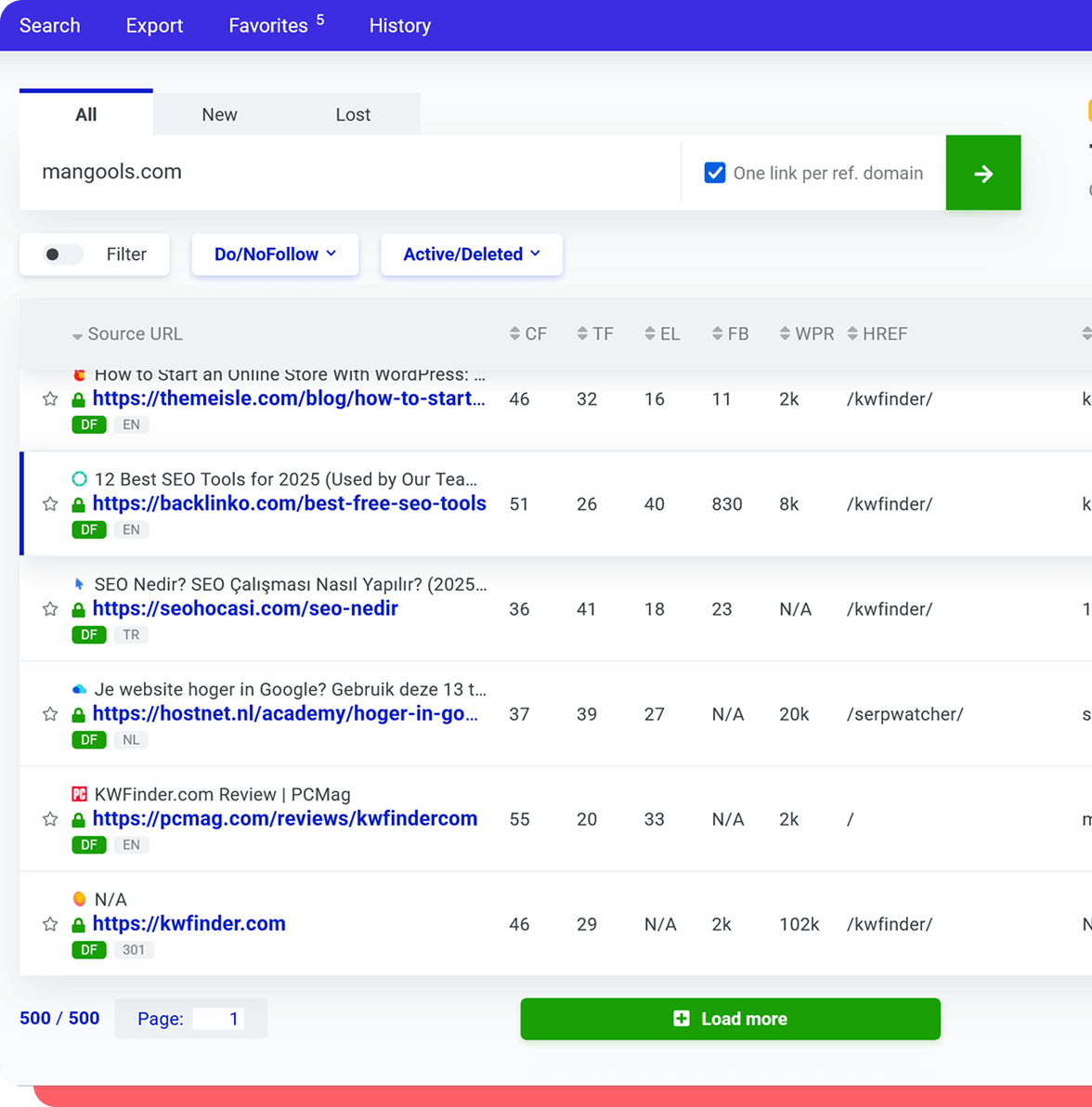Image resolution: width=1092 pixels, height=1107 pixels.
Task: Open the Do/NoFollow dropdown
Action: click(274, 254)
